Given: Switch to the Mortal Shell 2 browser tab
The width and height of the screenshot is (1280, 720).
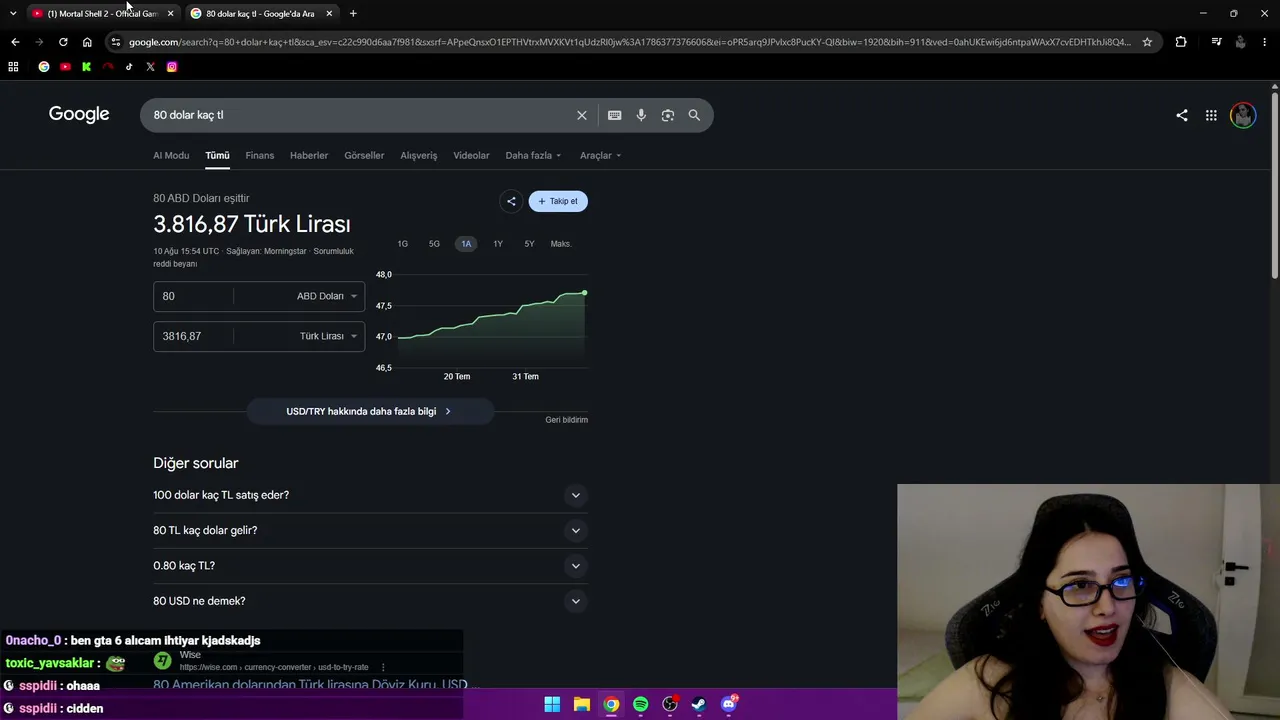Looking at the screenshot, I should point(102,13).
